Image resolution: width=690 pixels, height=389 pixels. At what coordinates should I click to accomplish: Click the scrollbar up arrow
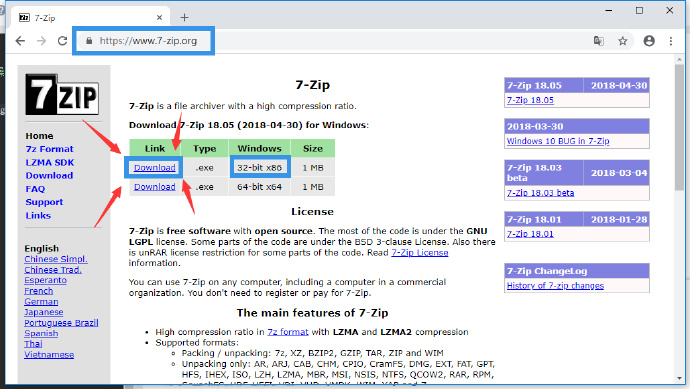(x=679, y=59)
